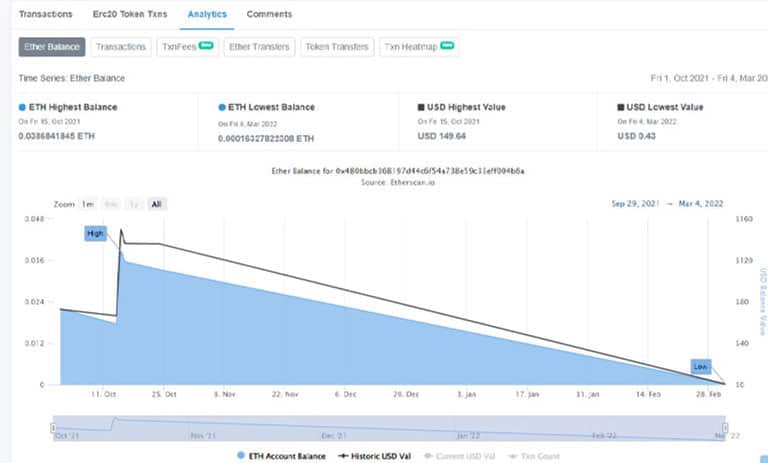Screen dimensions: 768x463
Task: Open the TxnFees analytics chart
Action: click(188, 47)
